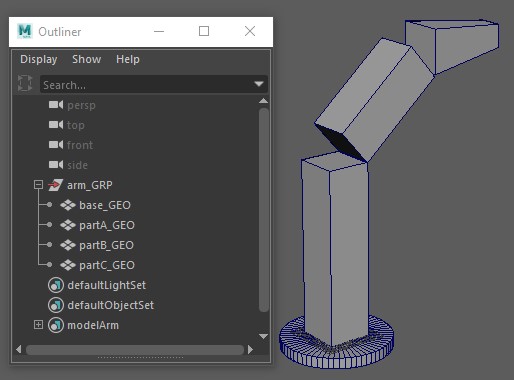This screenshot has height=380, width=514.
Task: Collapse the arm_GRP hierarchy
Action: tap(38, 184)
